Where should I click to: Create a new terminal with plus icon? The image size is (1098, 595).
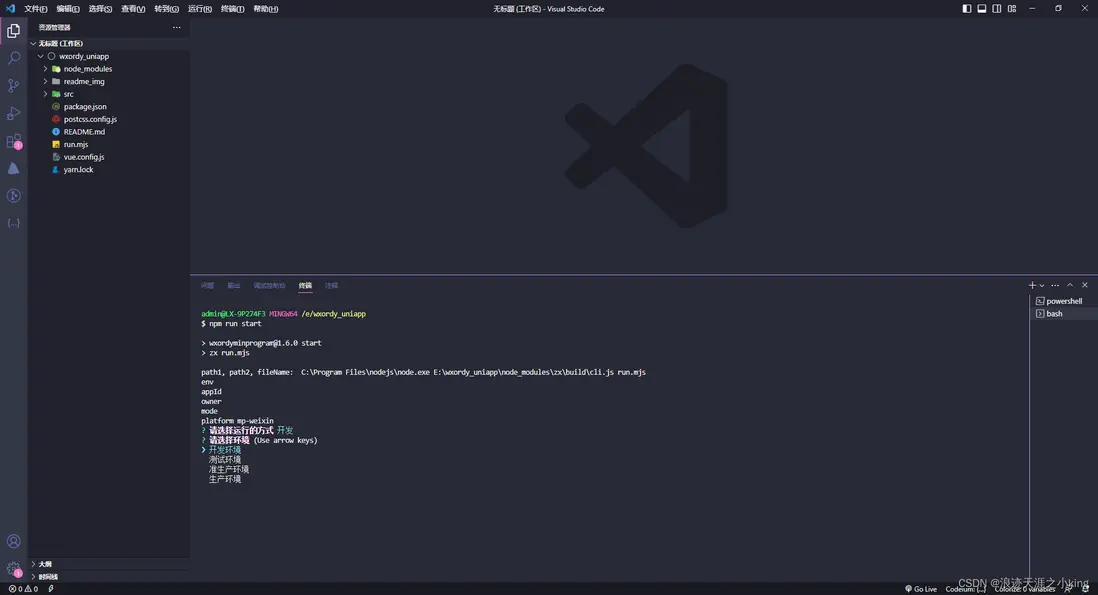click(1032, 285)
